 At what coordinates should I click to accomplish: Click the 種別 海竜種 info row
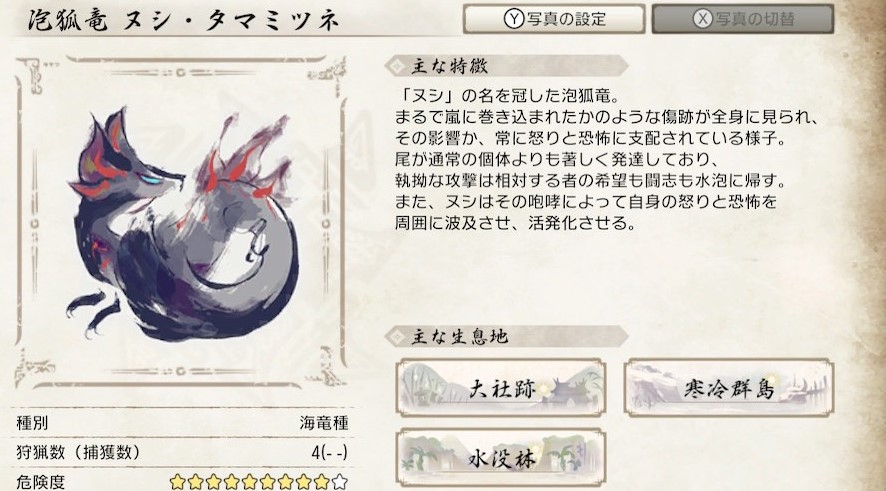coord(183,423)
